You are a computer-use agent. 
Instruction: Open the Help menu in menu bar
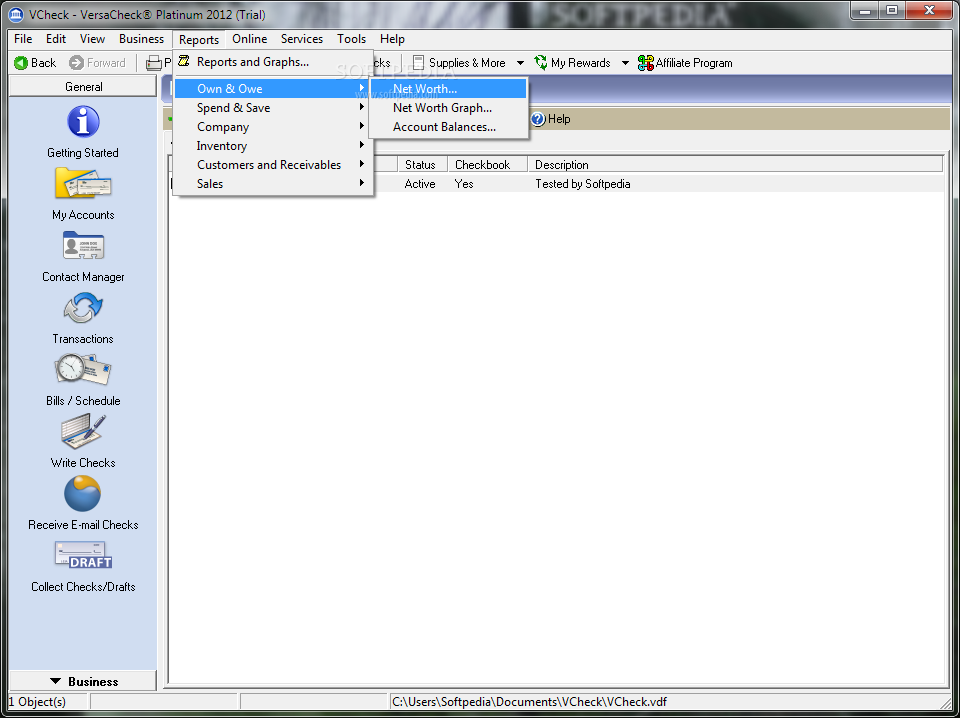pyautogui.click(x=392, y=39)
